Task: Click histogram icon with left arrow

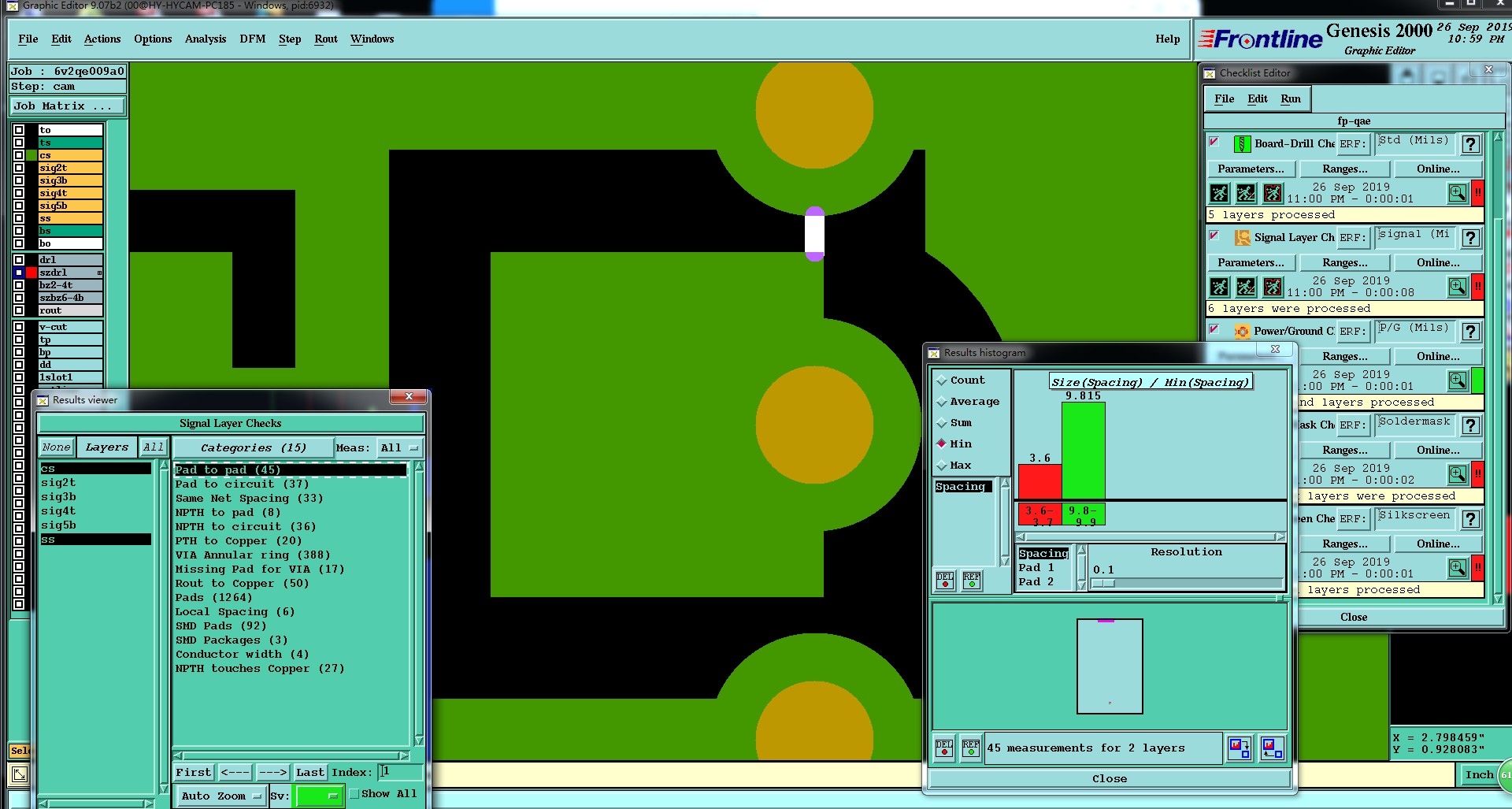Action: [1272, 748]
